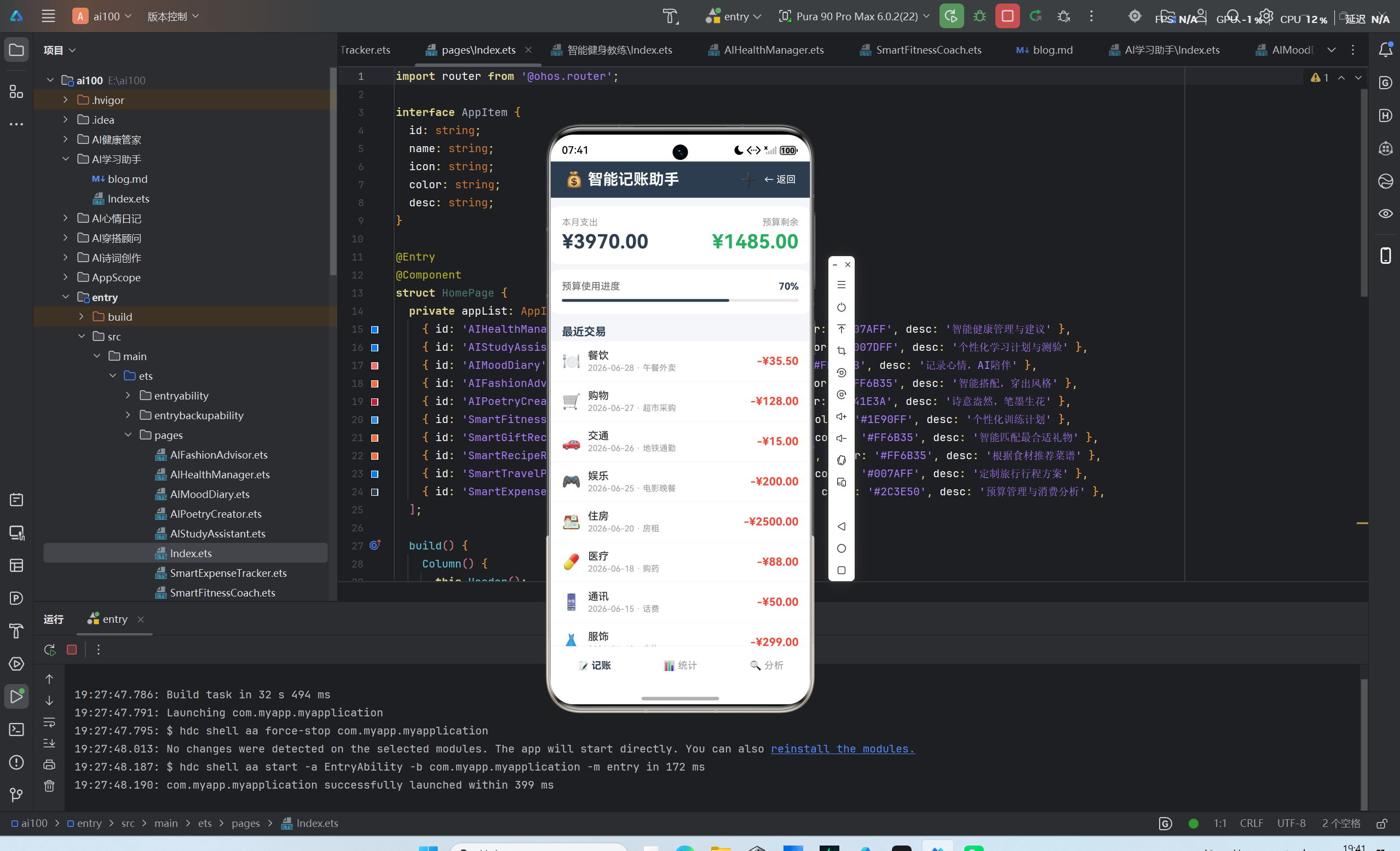The width and height of the screenshot is (1400, 851).
Task: Click the warning indicator in editor corner
Action: click(x=1320, y=77)
